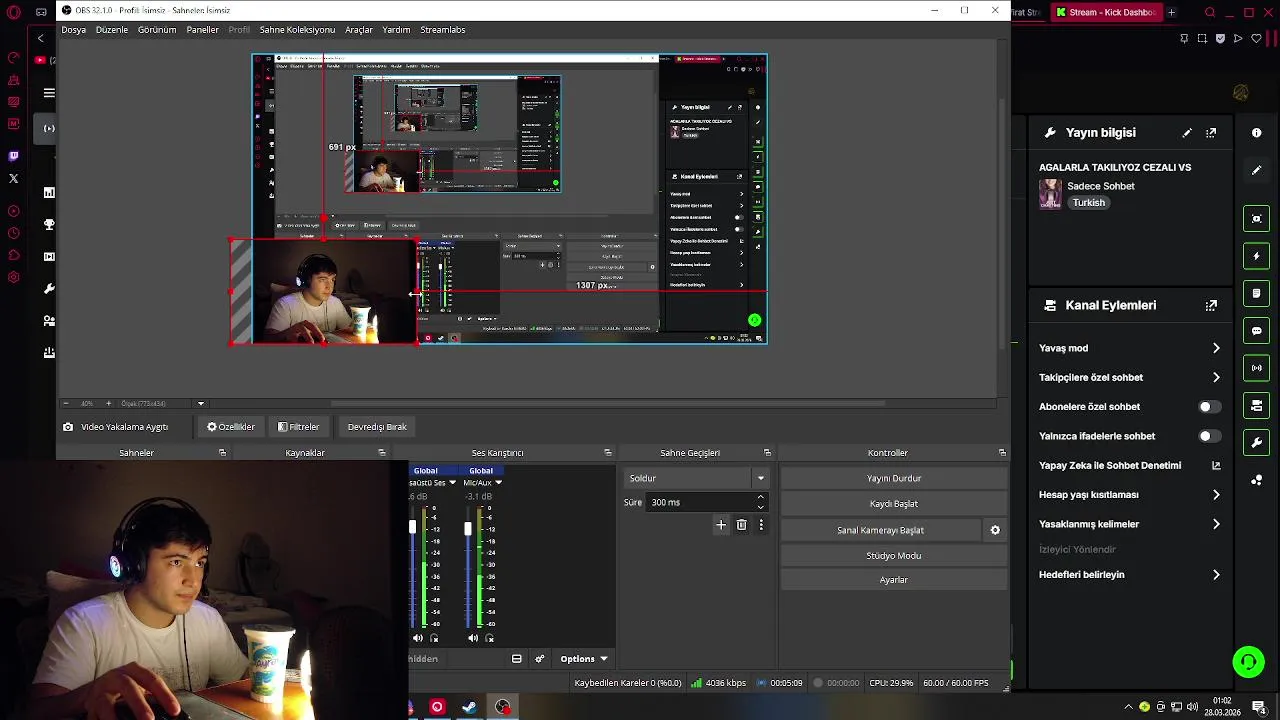Viewport: 1280px width, 720px height.
Task: Click the info icon in Kick sidebar
Action: 1257,132
